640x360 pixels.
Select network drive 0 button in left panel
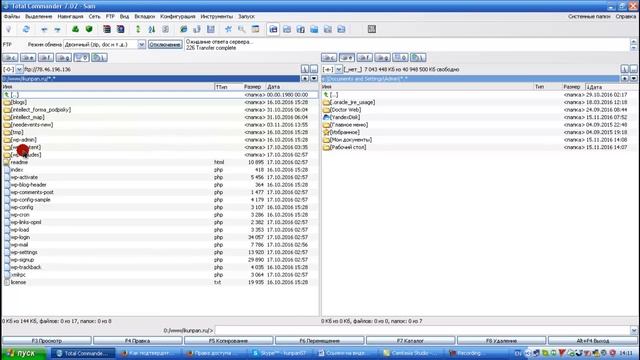coord(81,58)
